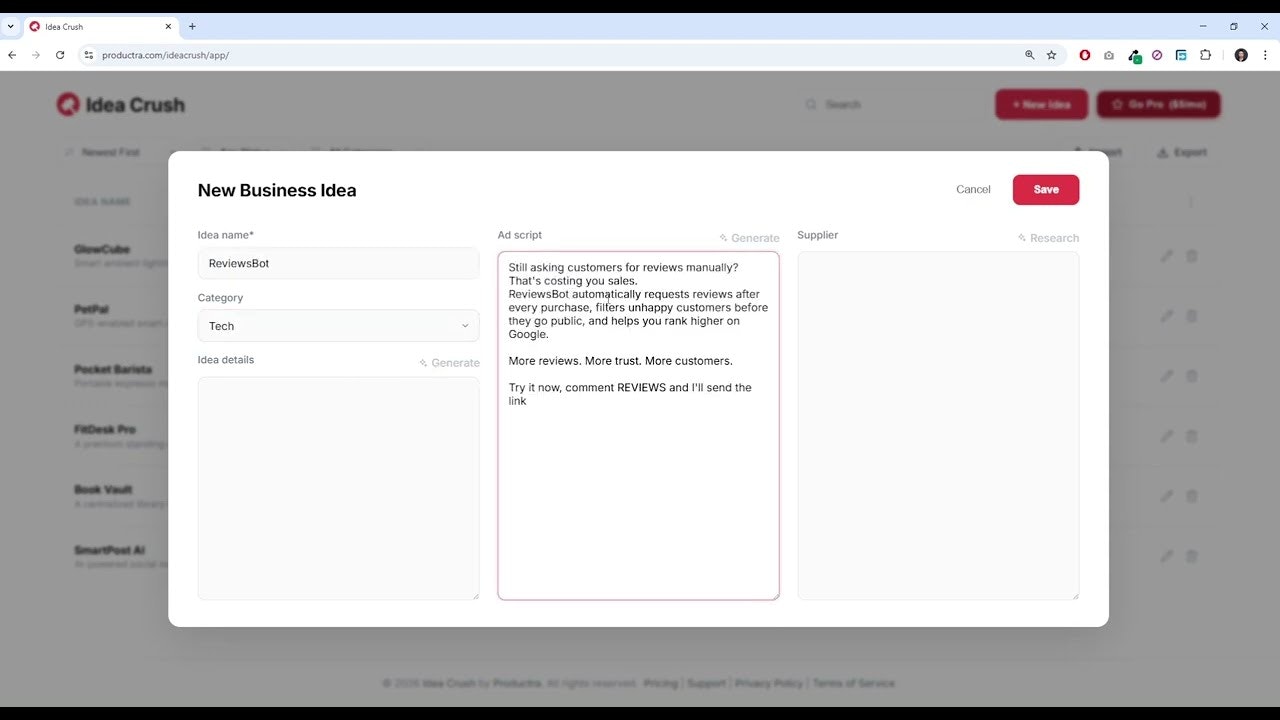Open the browser zoom magnifier icon
Image resolution: width=1280 pixels, height=720 pixels.
click(1029, 55)
